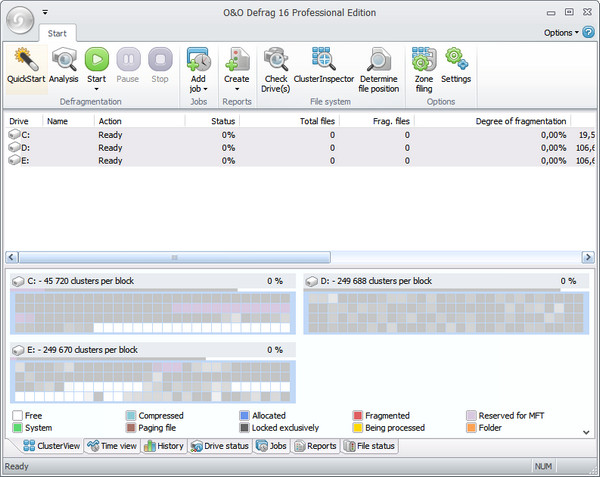Click 'C: - 45 720 clusters per block' label

pyautogui.click(x=81, y=281)
